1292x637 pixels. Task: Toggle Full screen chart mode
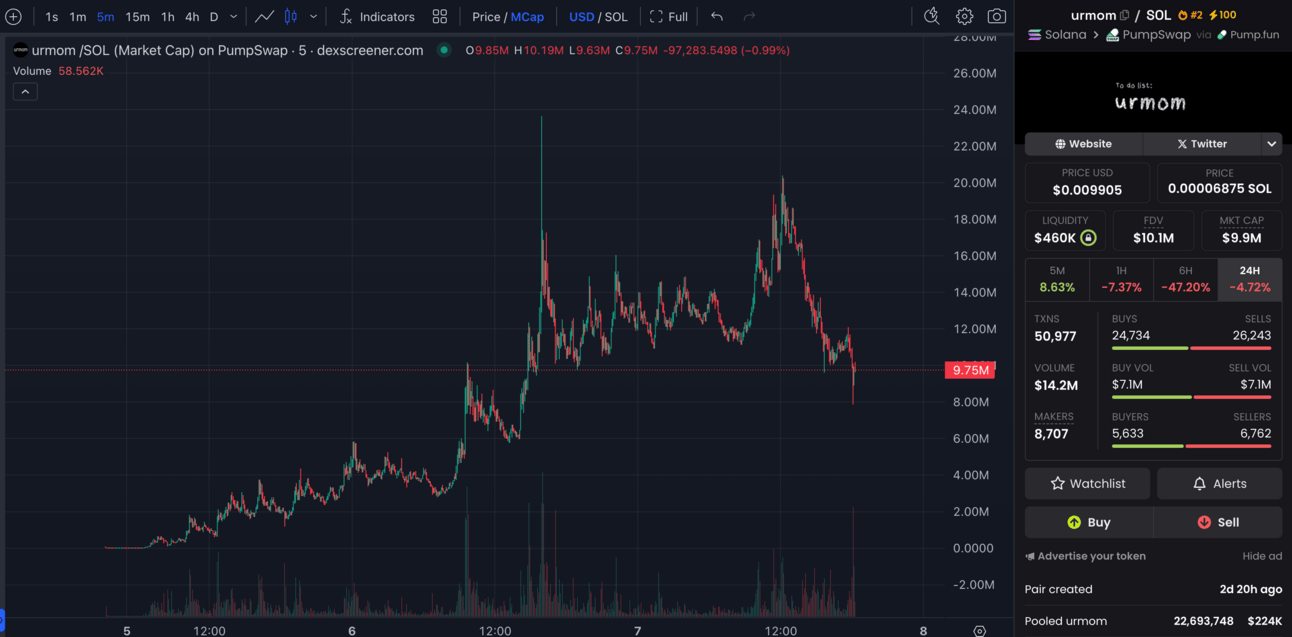[669, 17]
